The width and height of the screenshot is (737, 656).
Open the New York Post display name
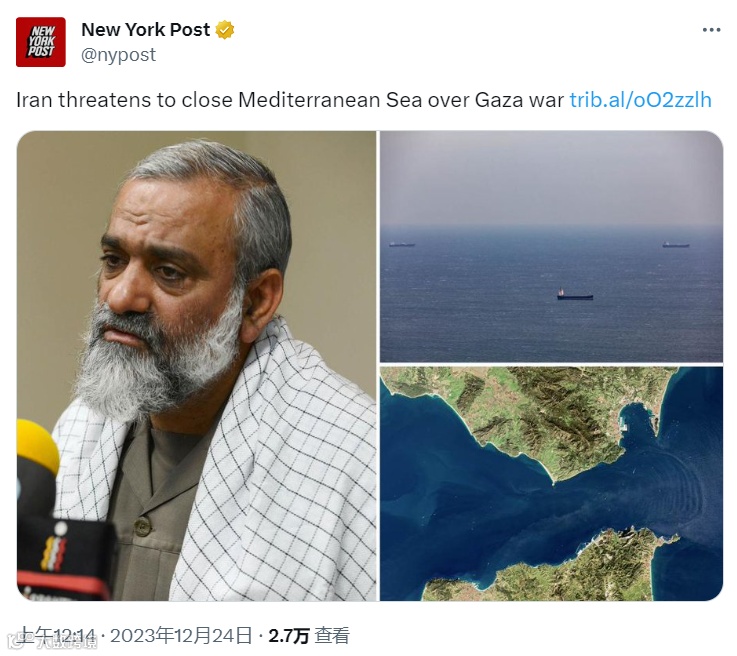pyautogui.click(x=146, y=30)
